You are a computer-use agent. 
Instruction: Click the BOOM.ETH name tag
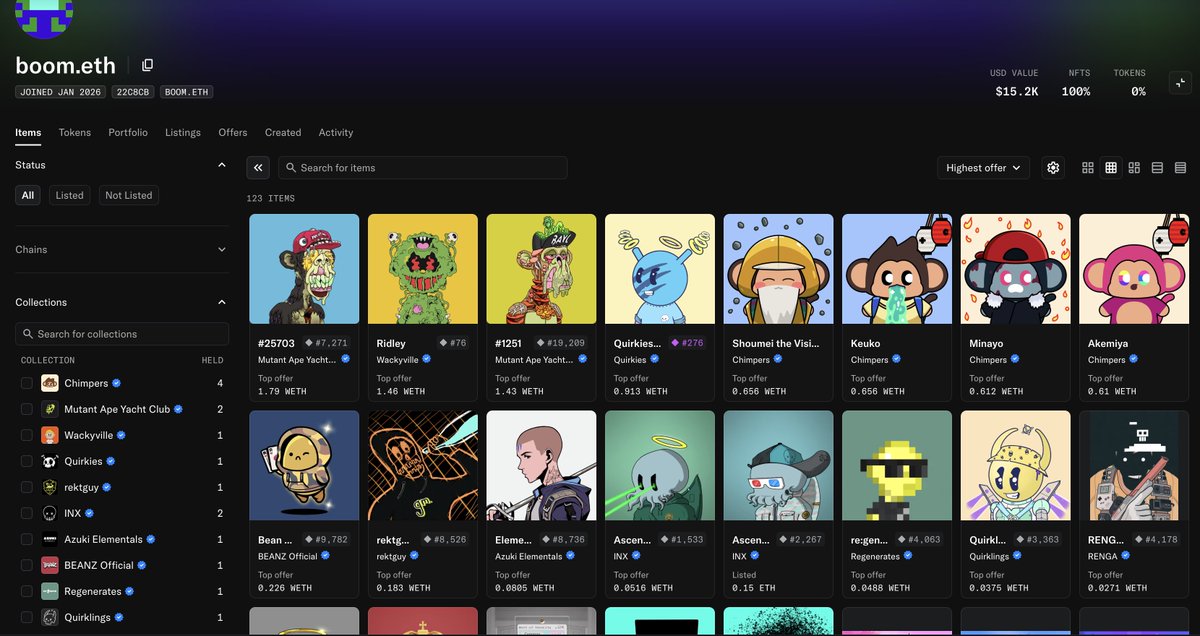[186, 92]
